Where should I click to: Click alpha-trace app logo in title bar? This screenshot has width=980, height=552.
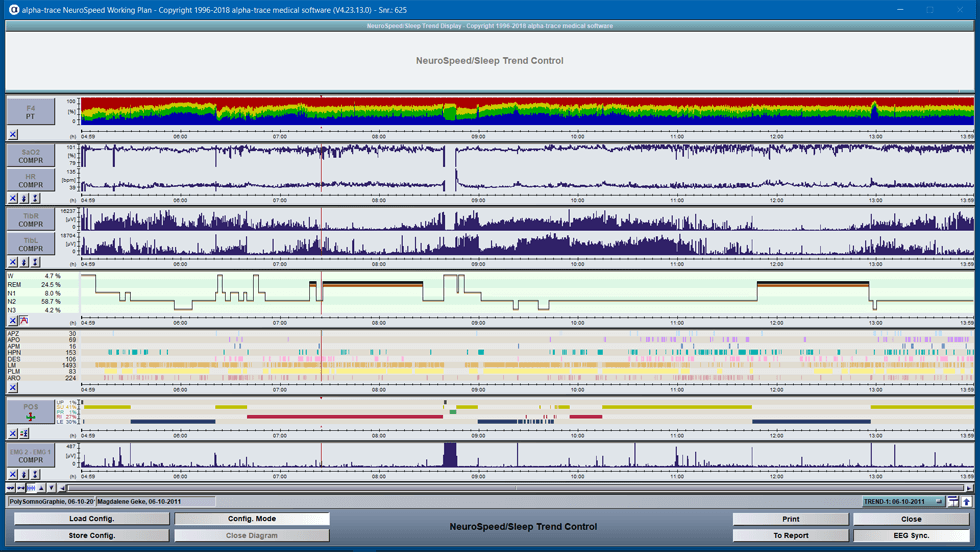pyautogui.click(x=14, y=10)
